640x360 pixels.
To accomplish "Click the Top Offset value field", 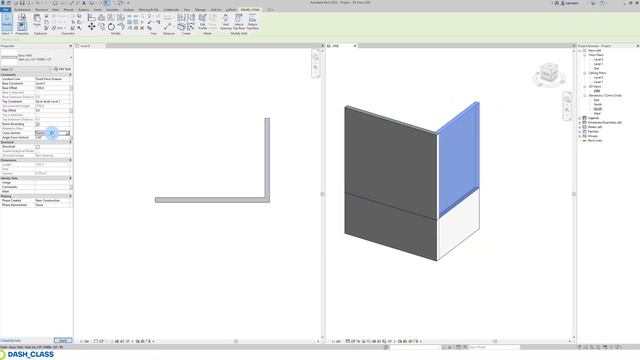I will coord(52,111).
